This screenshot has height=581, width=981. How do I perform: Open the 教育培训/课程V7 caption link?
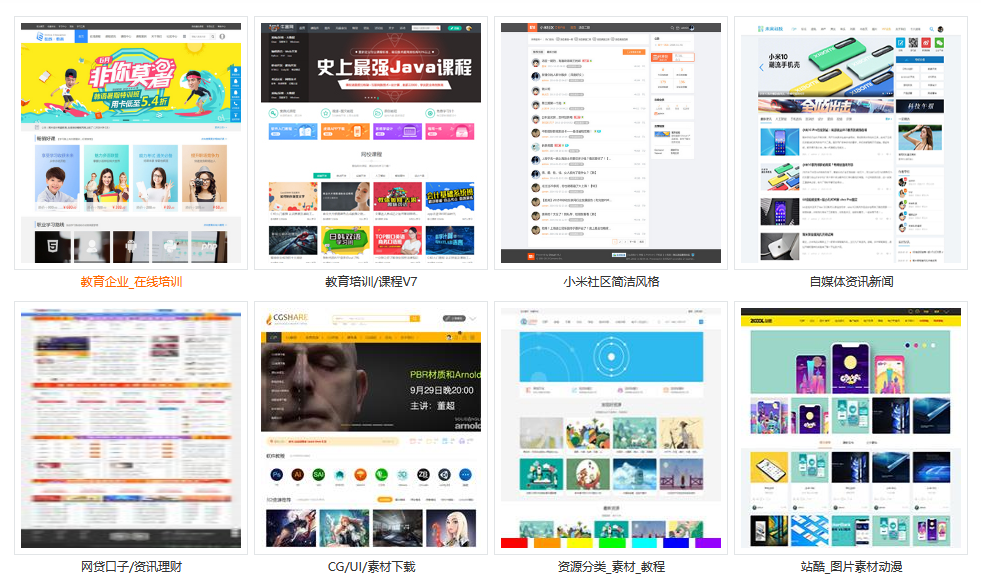371,281
